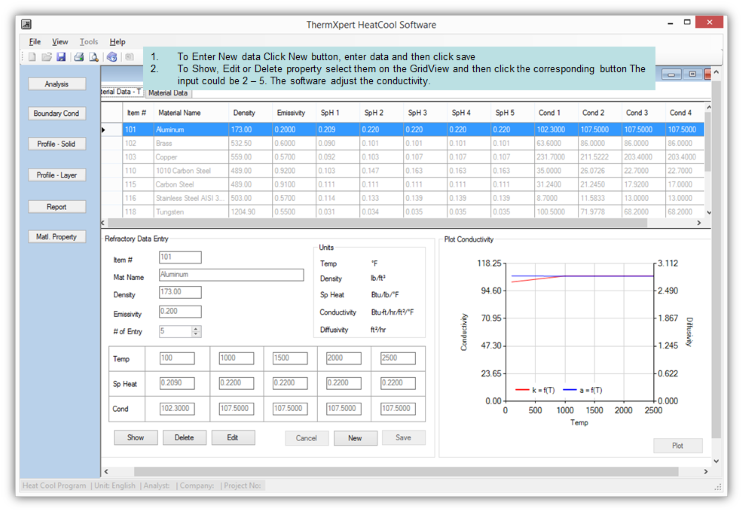Click the grid's horizontal scrollbar thumb
743x512 pixels.
(x=377, y=223)
